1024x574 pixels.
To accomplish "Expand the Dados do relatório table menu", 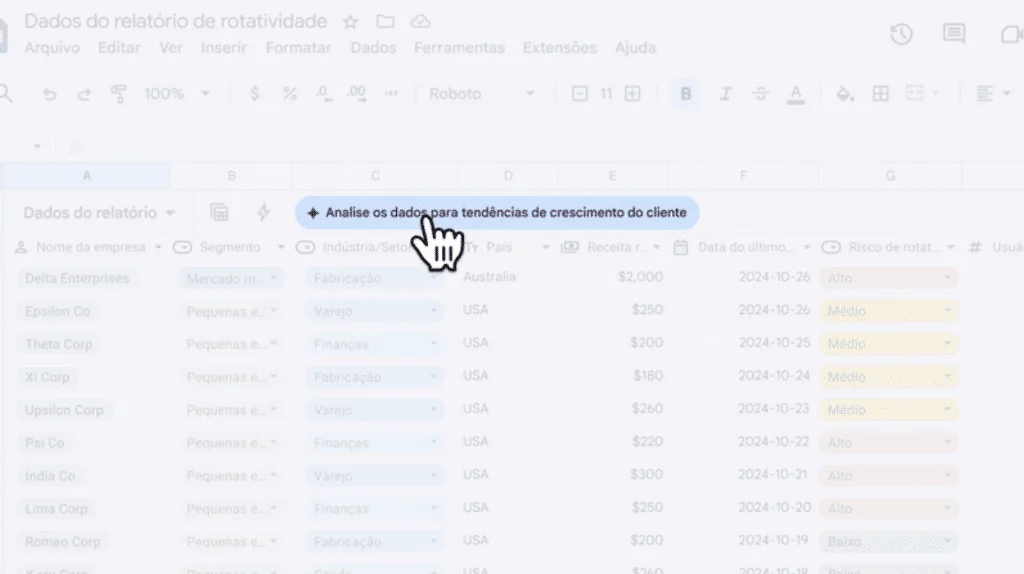I will click(x=170, y=213).
